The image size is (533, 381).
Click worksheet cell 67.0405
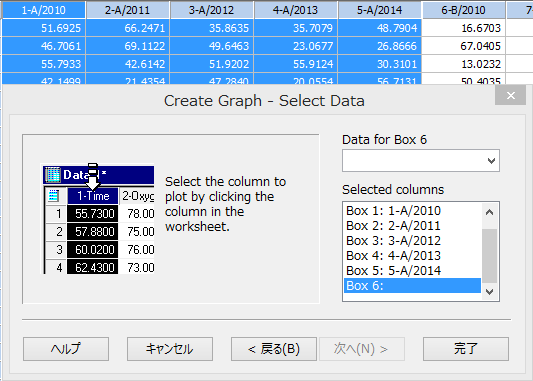point(463,46)
